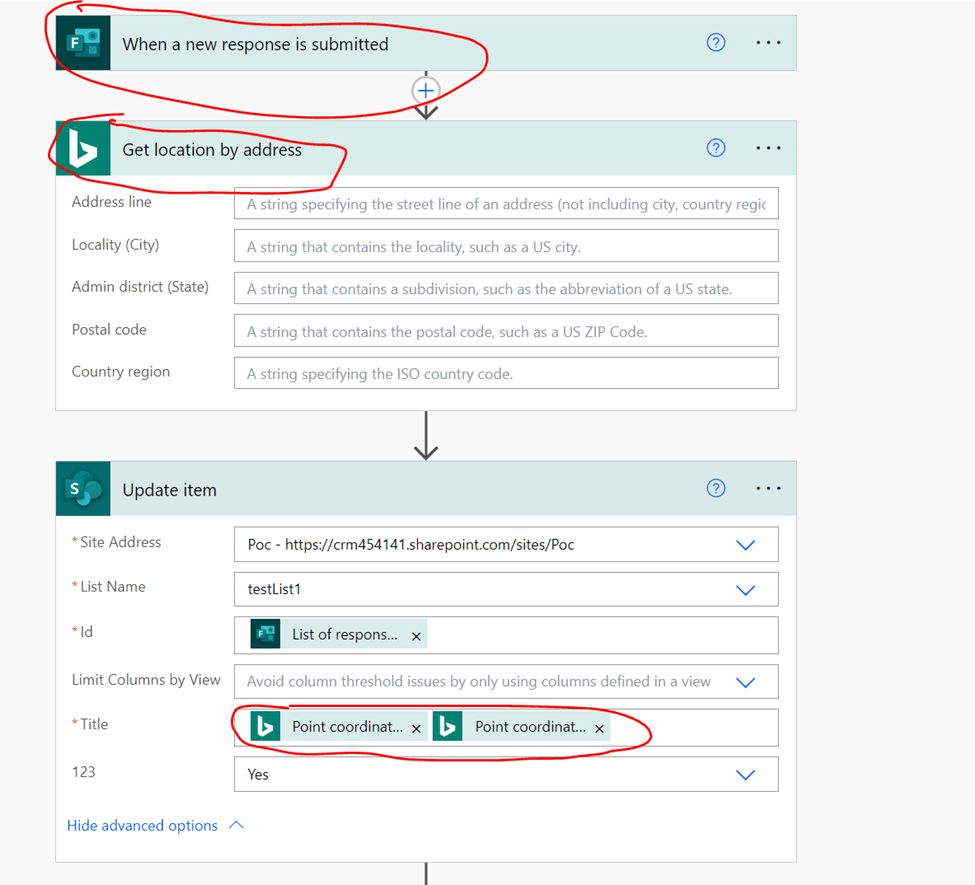This screenshot has width=975, height=885.
Task: Open help for When a new response is submitted
Action: [x=716, y=42]
